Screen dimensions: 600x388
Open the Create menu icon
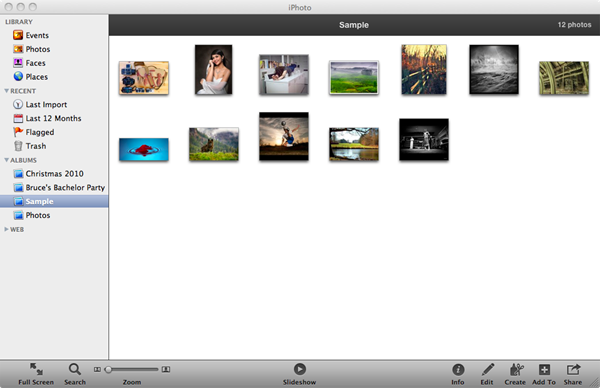tap(515, 373)
